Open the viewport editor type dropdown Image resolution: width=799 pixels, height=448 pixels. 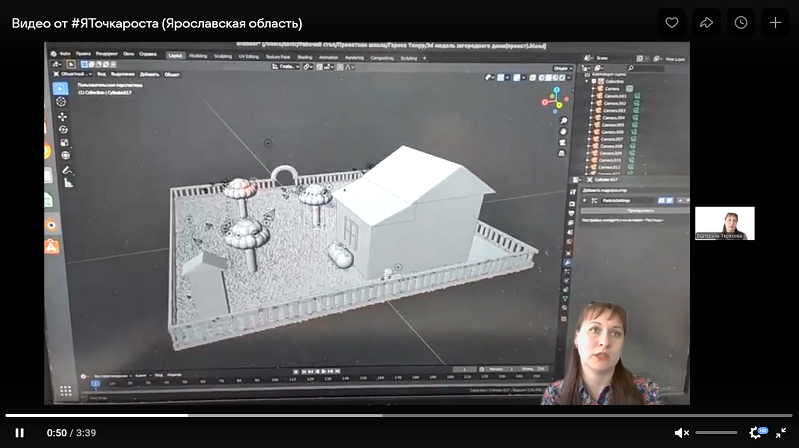(x=57, y=64)
